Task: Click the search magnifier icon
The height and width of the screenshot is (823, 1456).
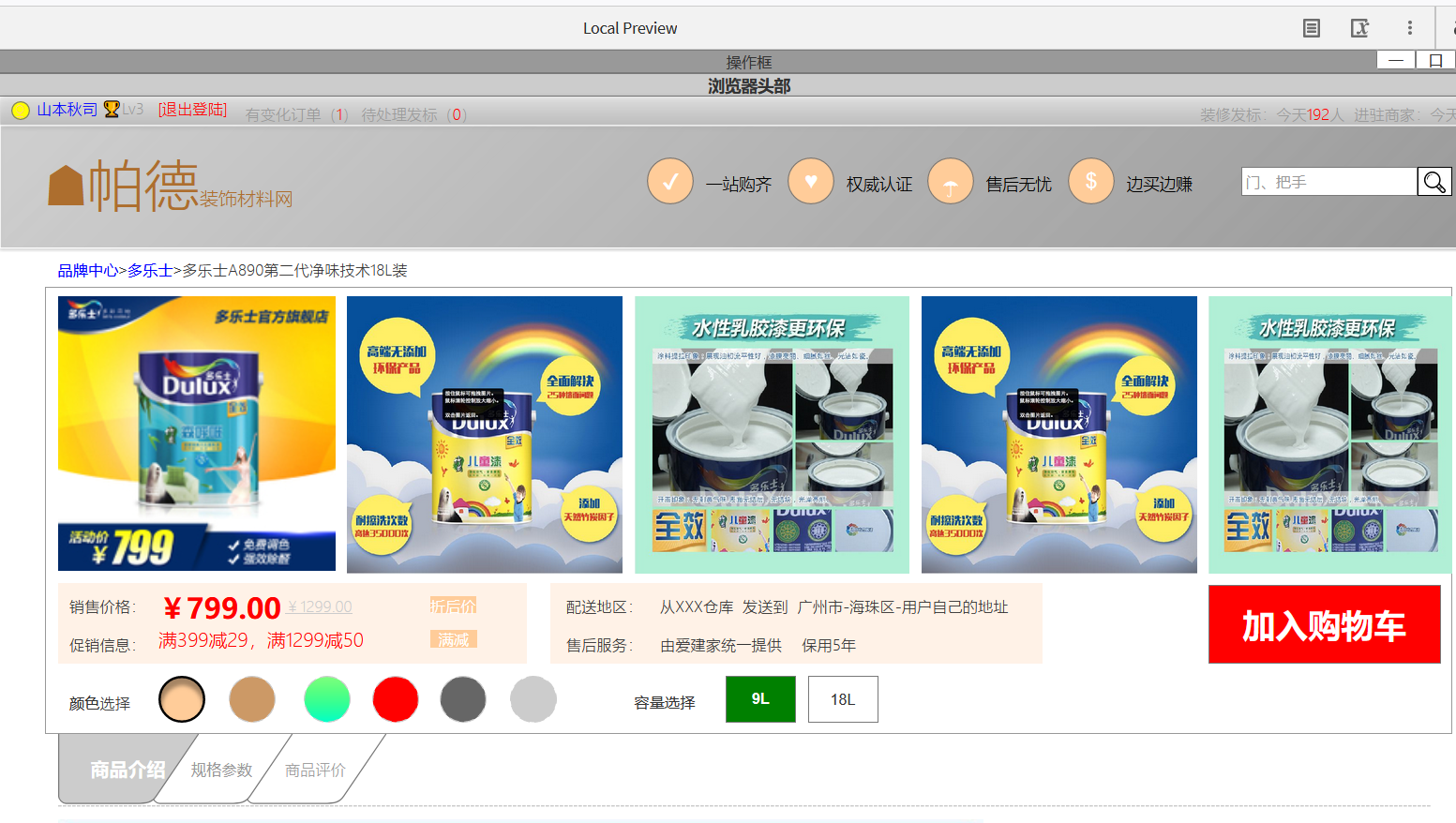Action: click(1433, 182)
